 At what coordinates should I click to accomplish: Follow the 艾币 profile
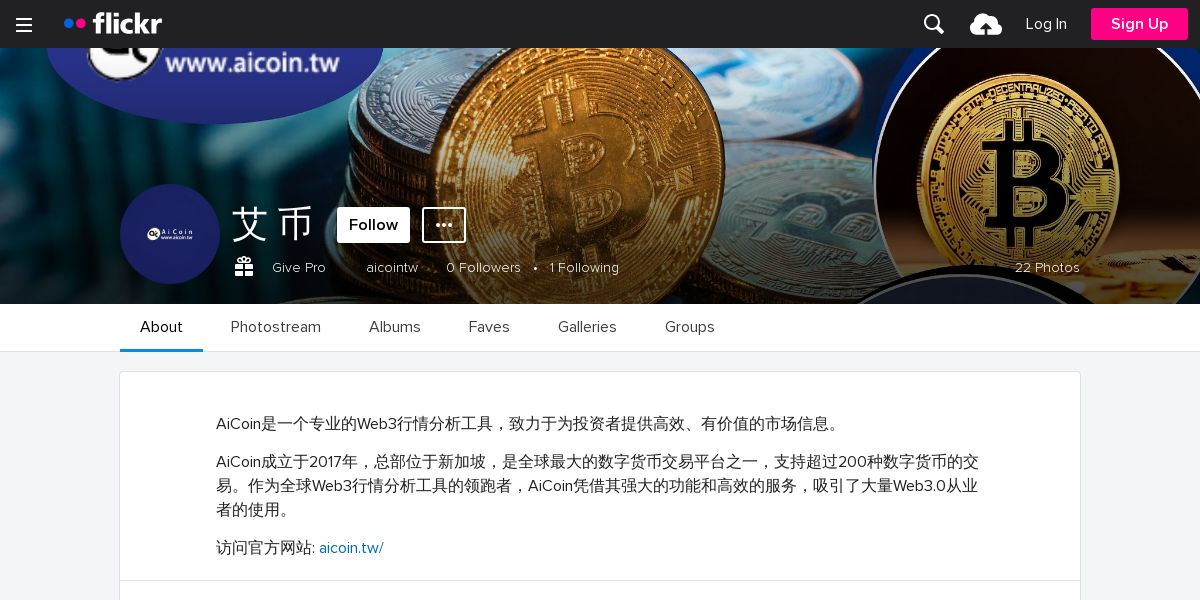coord(373,225)
